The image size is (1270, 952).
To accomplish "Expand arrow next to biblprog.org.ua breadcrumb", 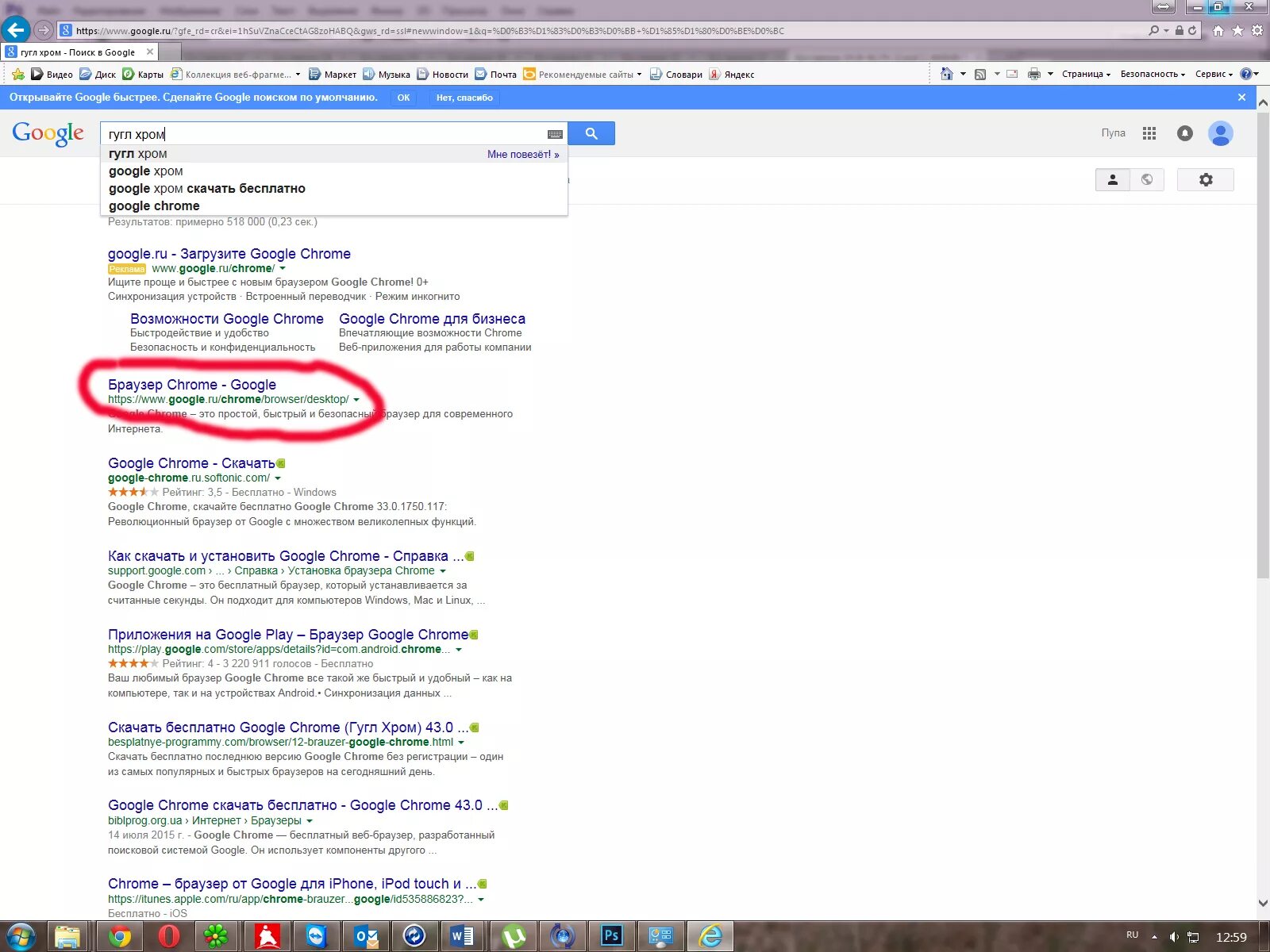I will coord(310,821).
